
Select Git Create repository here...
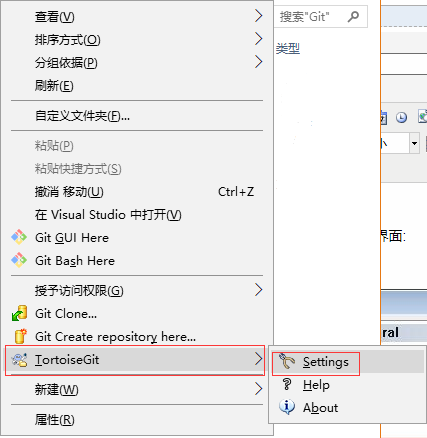point(137,337)
